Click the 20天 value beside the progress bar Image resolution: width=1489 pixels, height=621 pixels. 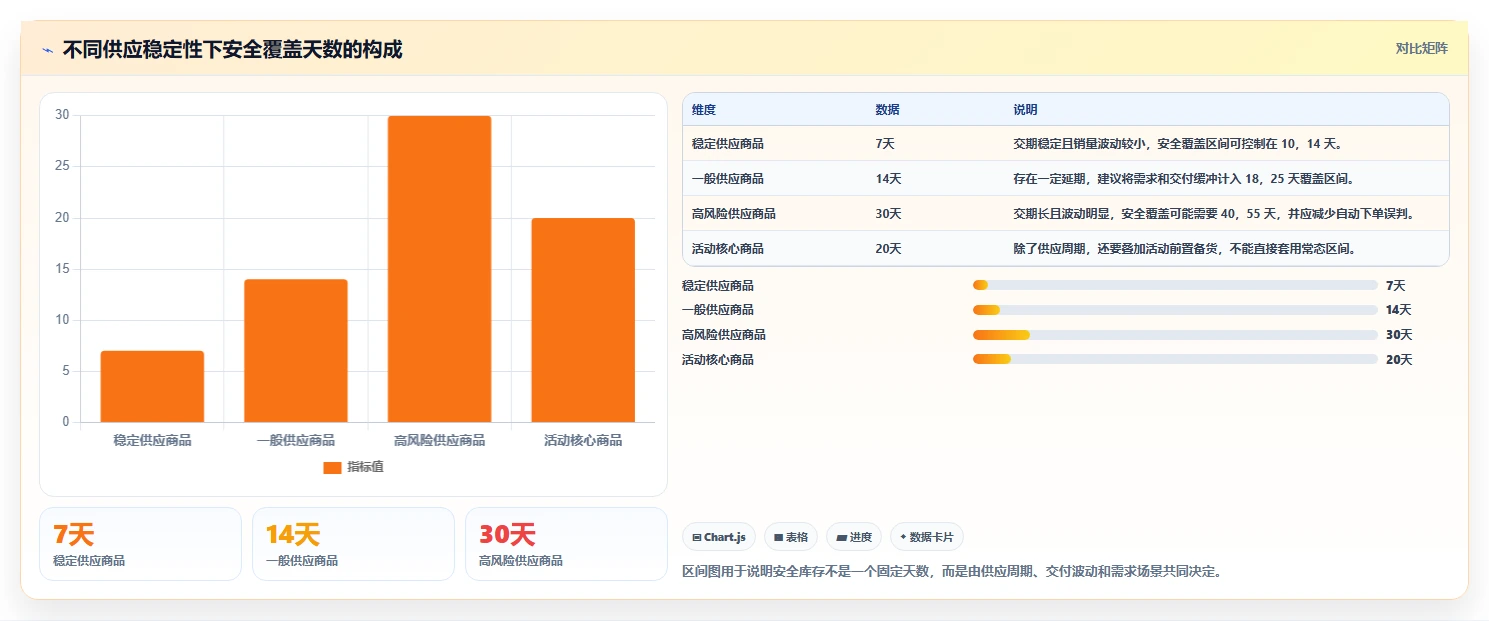coord(1399,360)
